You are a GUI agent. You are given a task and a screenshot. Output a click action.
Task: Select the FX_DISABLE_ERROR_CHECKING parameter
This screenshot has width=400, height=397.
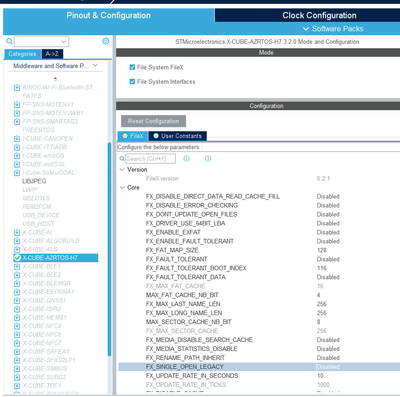coord(192,205)
